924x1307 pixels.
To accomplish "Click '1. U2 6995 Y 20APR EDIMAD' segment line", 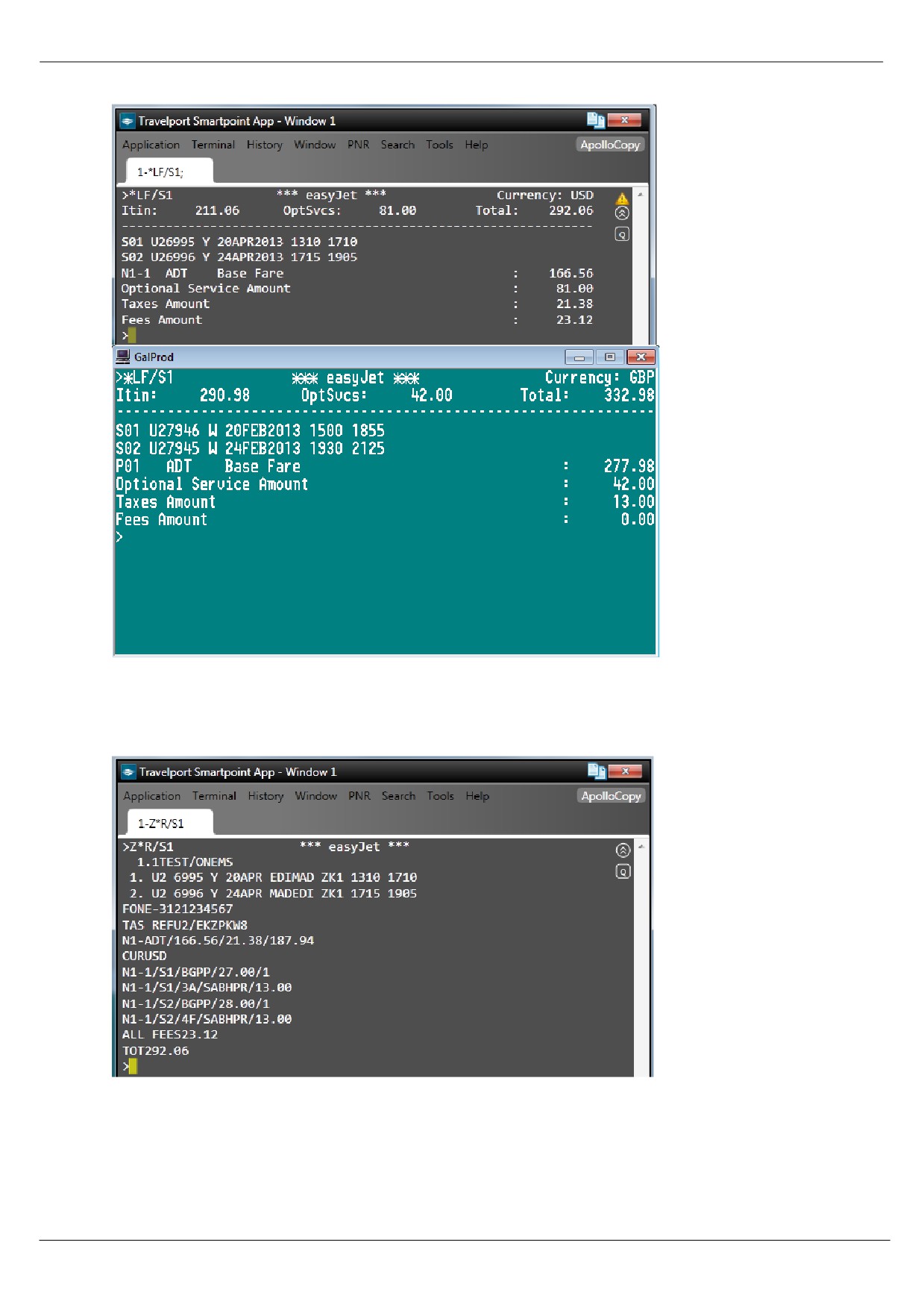I will [273, 878].
